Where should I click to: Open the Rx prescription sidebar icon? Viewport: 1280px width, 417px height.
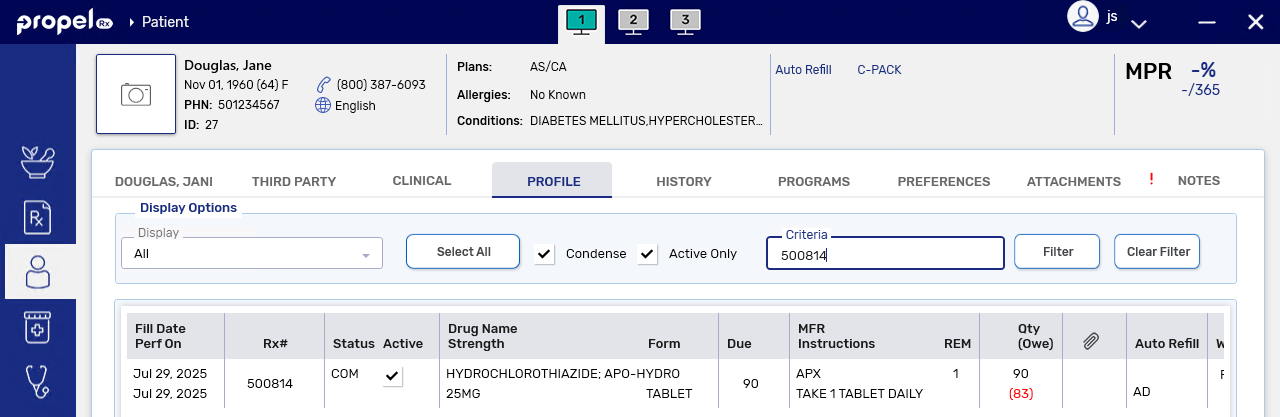[38, 217]
